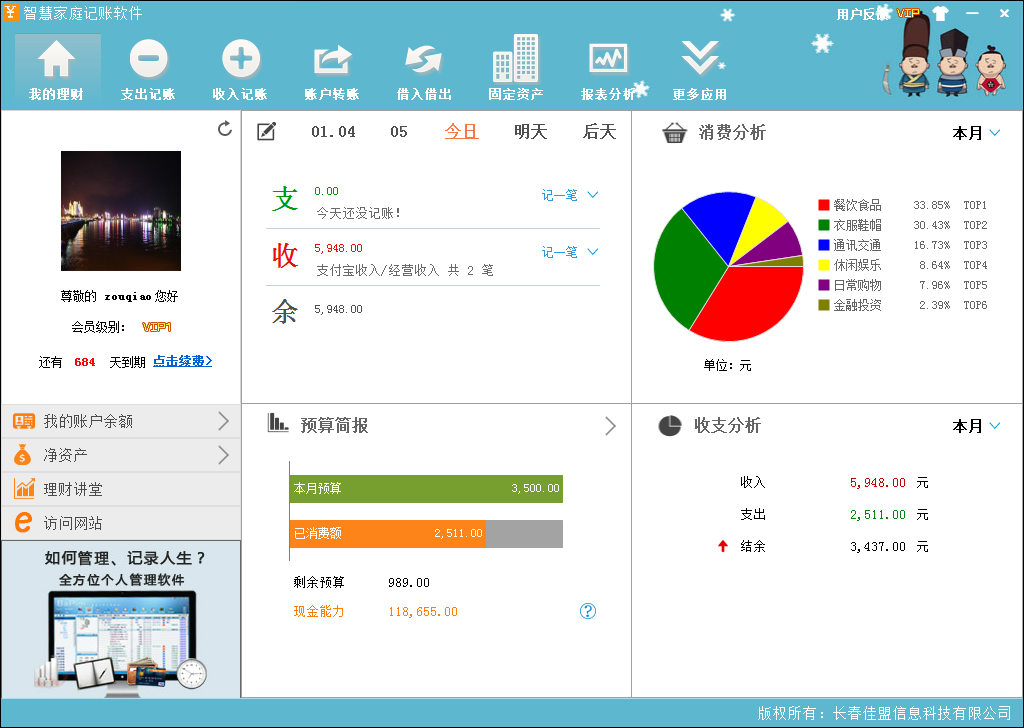Click the help question mark near 现金能力
The width and height of the screenshot is (1024, 728).
pyautogui.click(x=588, y=611)
